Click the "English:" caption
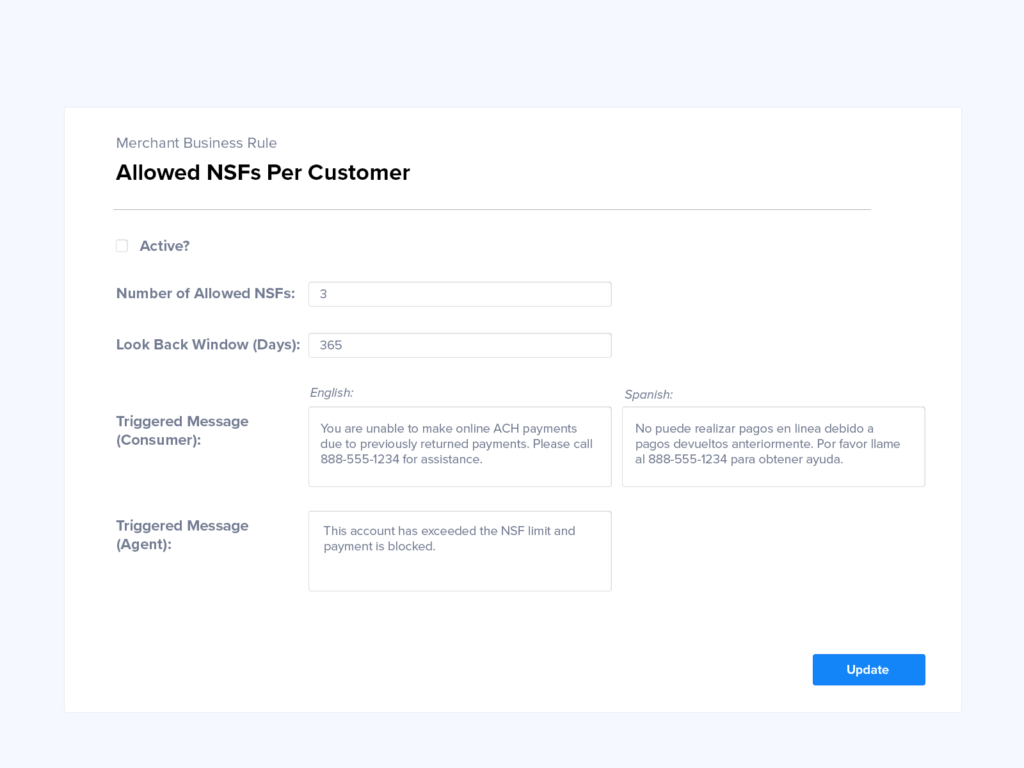The width and height of the screenshot is (1024, 768). (x=331, y=392)
